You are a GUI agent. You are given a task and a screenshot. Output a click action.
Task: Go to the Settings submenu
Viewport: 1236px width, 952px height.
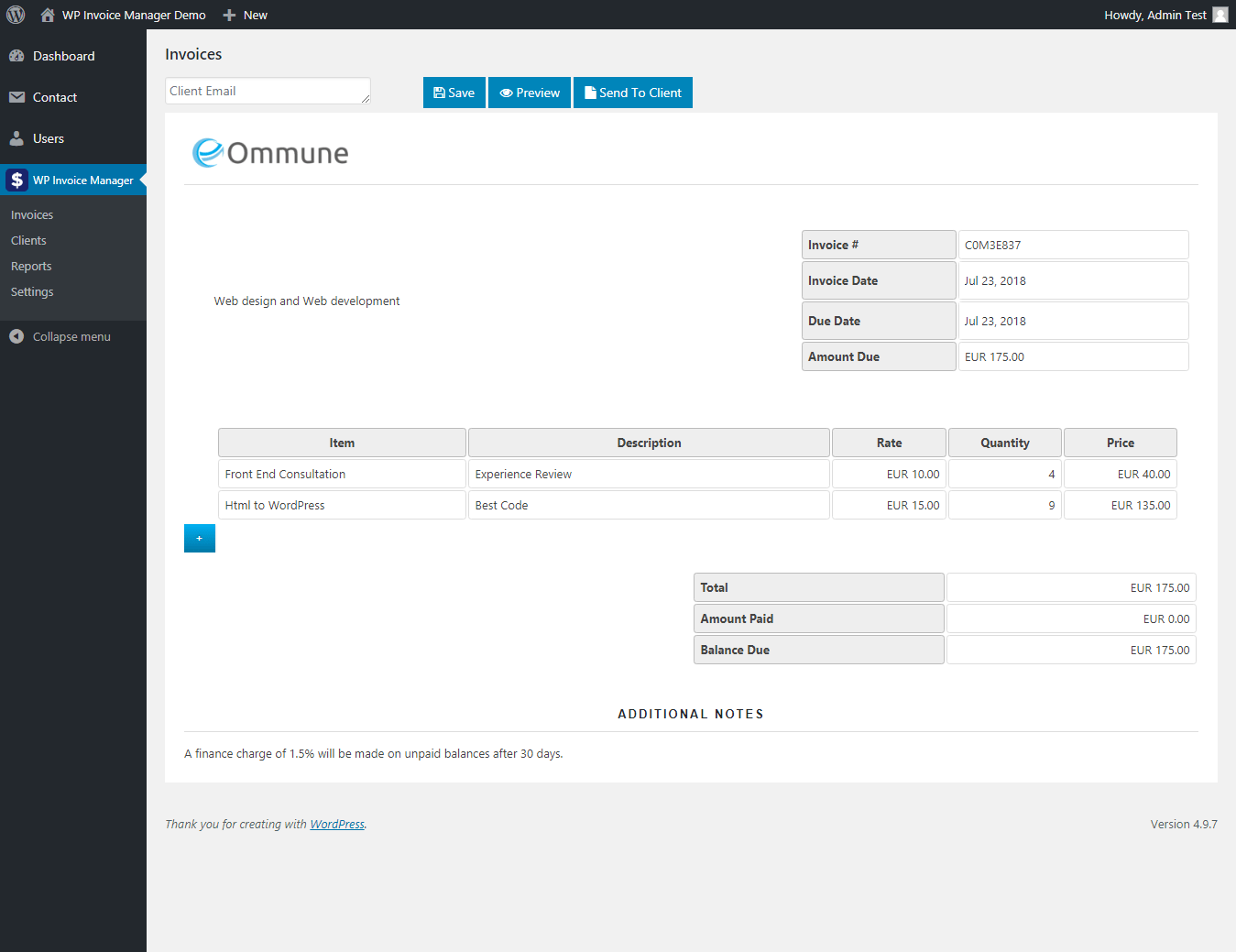[x=32, y=291]
